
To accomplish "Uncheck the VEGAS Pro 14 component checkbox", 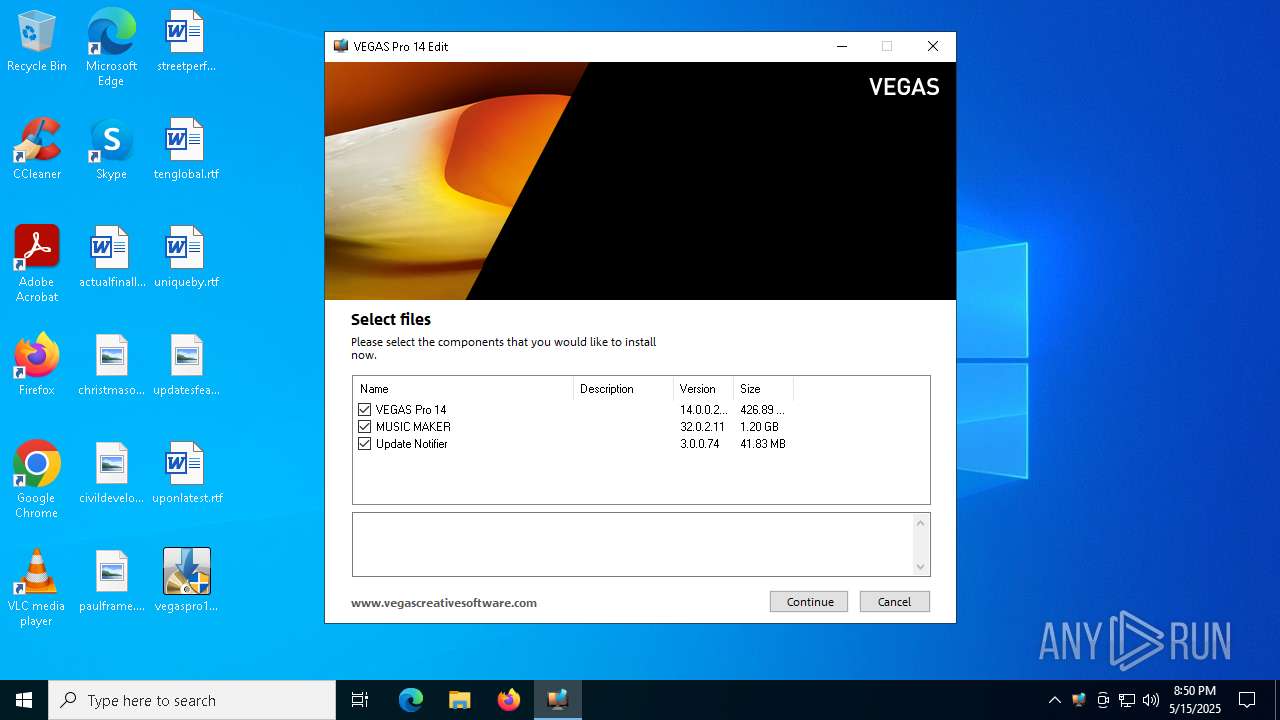I will pyautogui.click(x=364, y=410).
